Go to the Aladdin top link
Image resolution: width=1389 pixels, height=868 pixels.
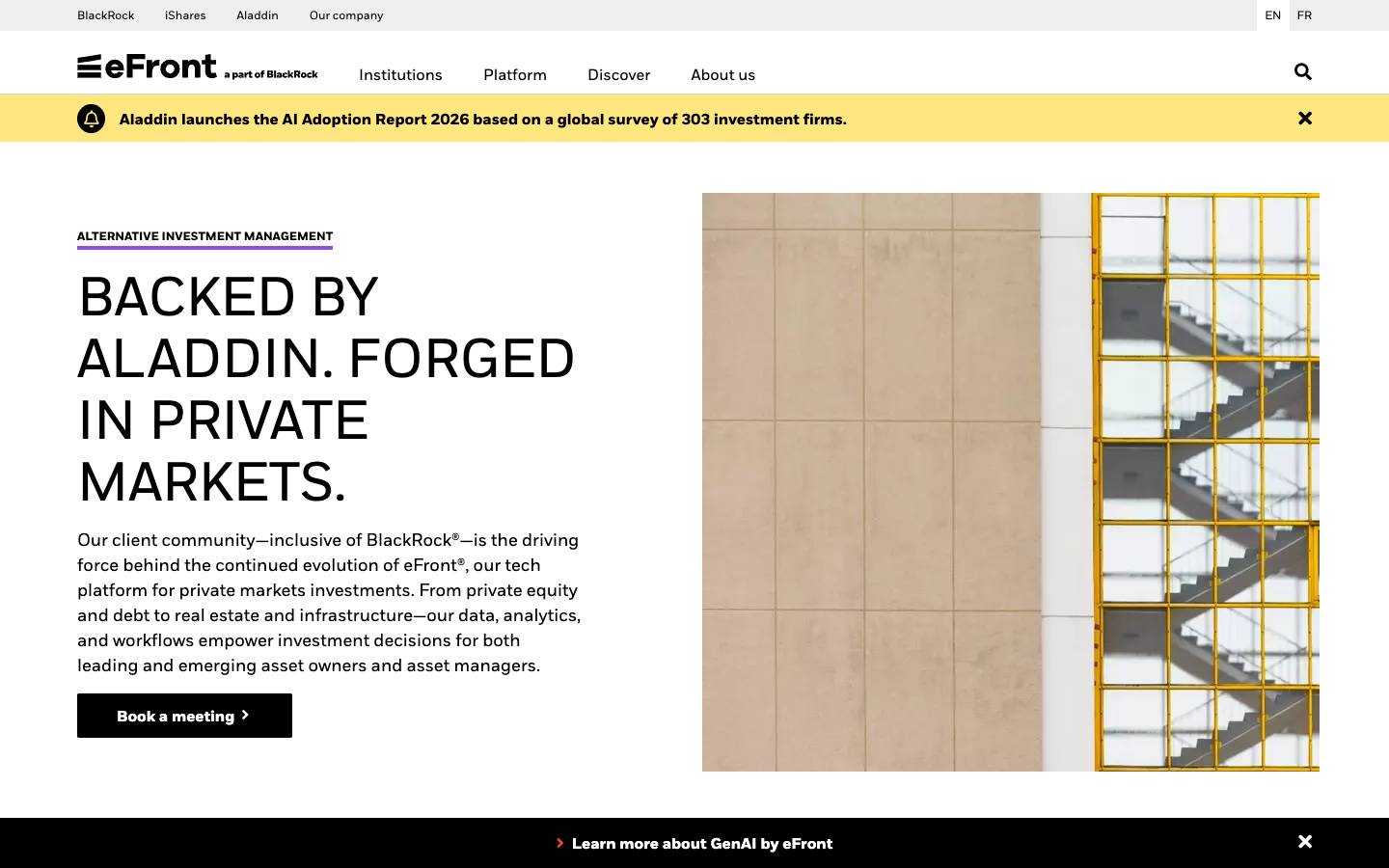click(x=258, y=15)
